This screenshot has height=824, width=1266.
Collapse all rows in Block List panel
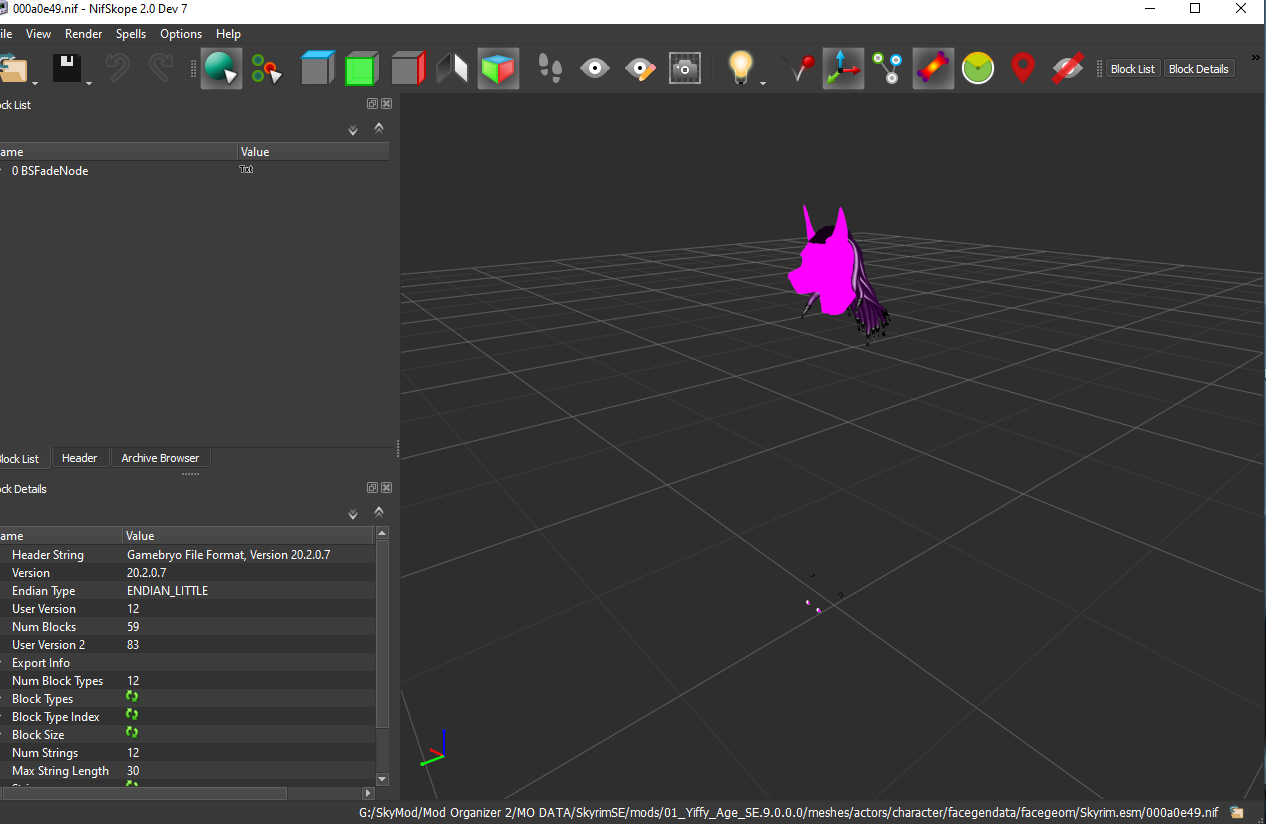pos(379,128)
